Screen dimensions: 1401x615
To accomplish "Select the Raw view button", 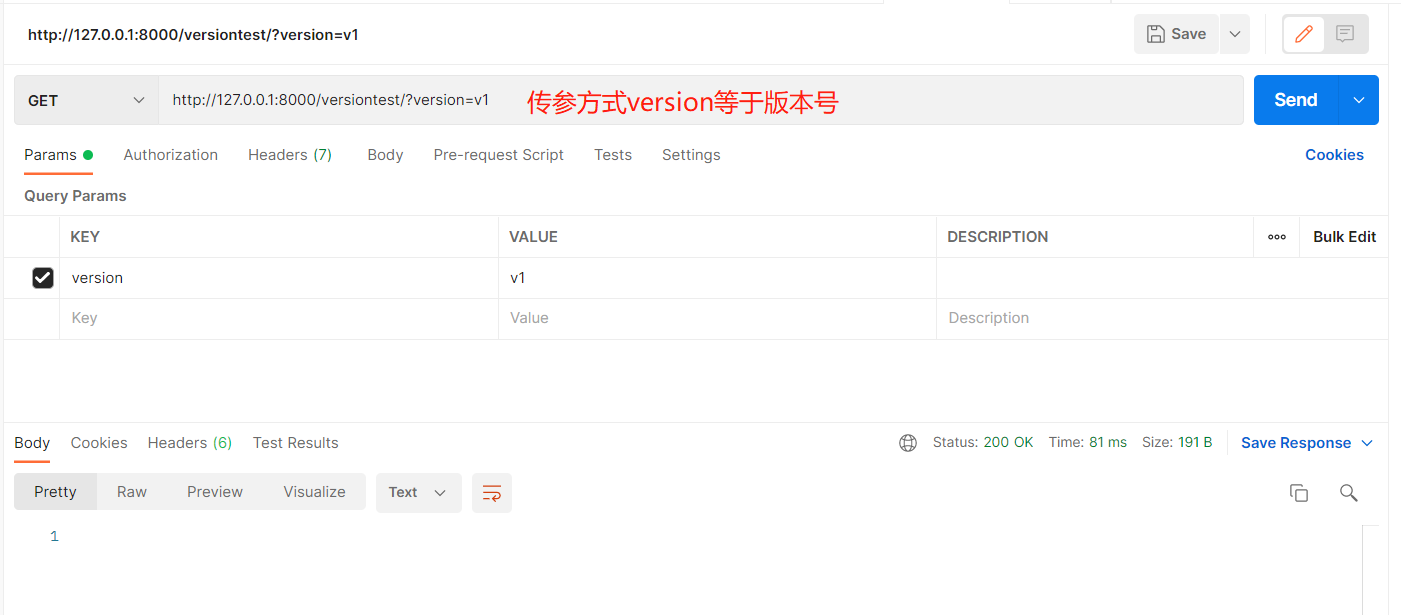I will coord(132,492).
